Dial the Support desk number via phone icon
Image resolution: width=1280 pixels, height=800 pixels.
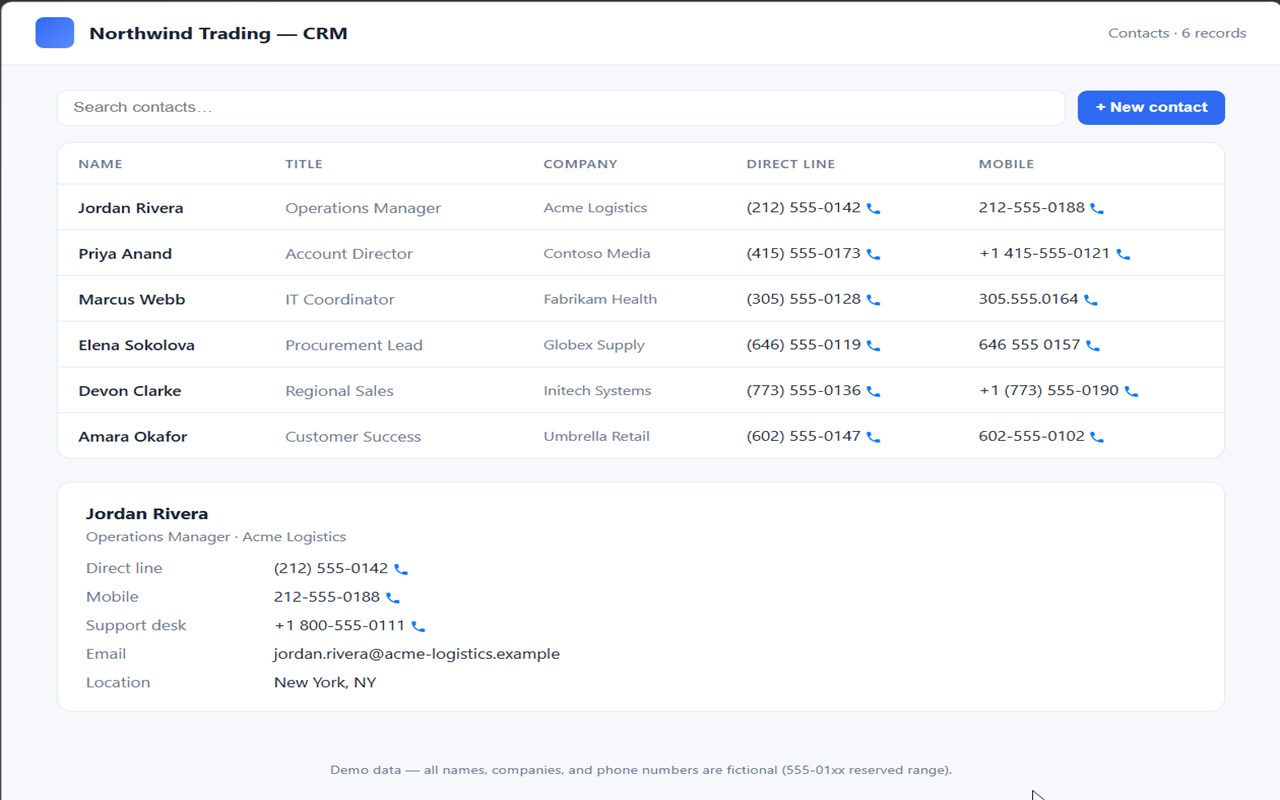[418, 627]
